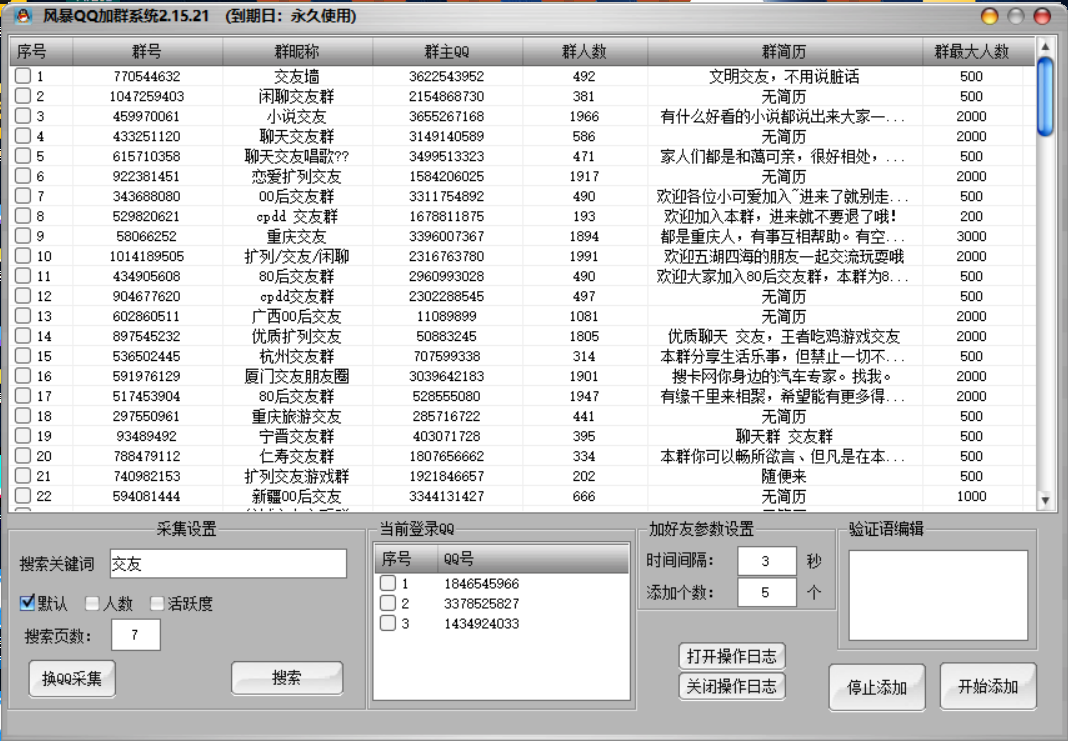Check logged-in QQ 1846545966 checkbox
1068x741 pixels.
coord(388,583)
